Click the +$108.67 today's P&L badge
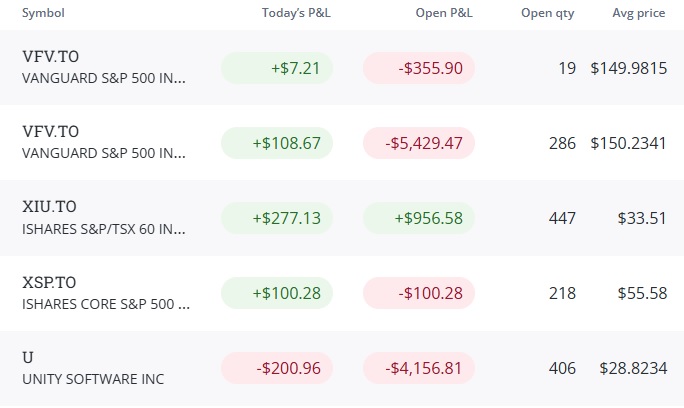This screenshot has width=684, height=408. point(276,144)
